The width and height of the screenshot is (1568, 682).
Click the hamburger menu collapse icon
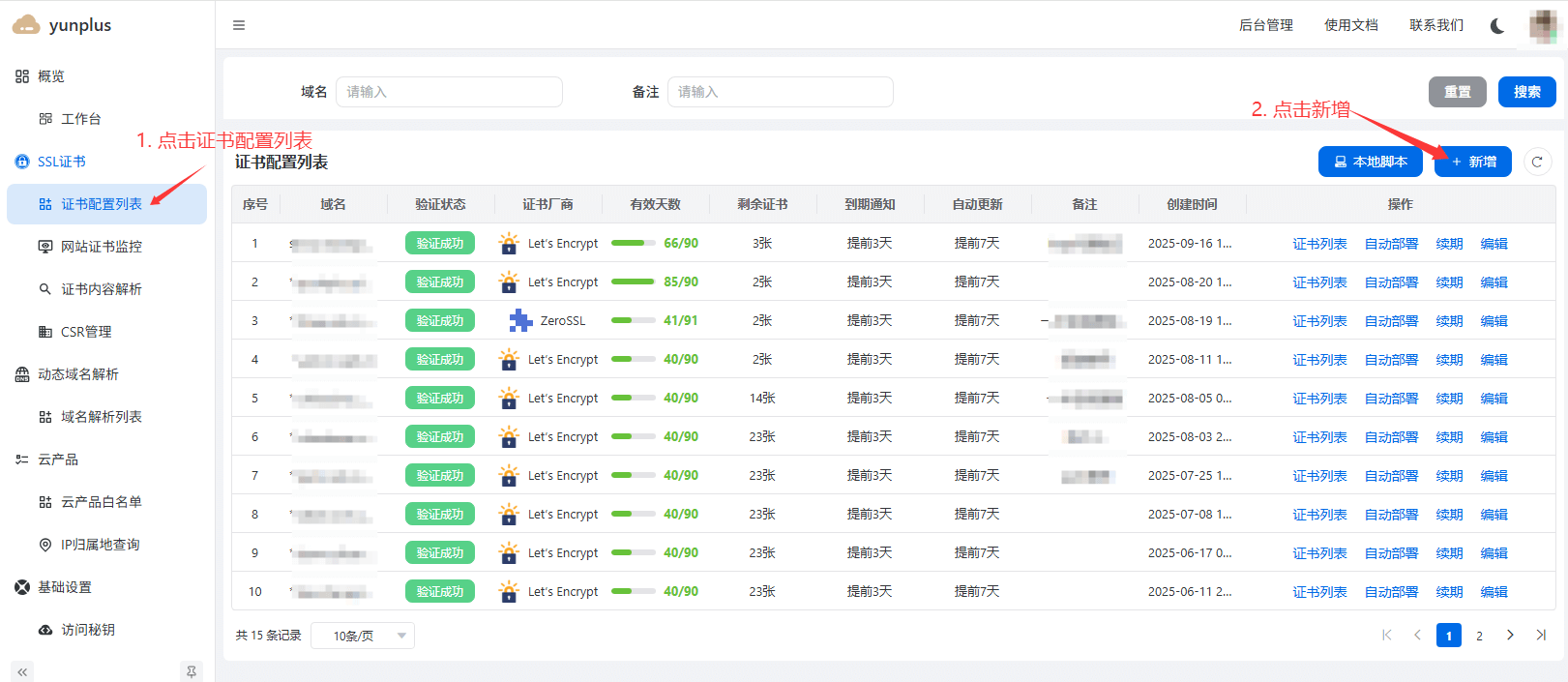pyautogui.click(x=239, y=25)
